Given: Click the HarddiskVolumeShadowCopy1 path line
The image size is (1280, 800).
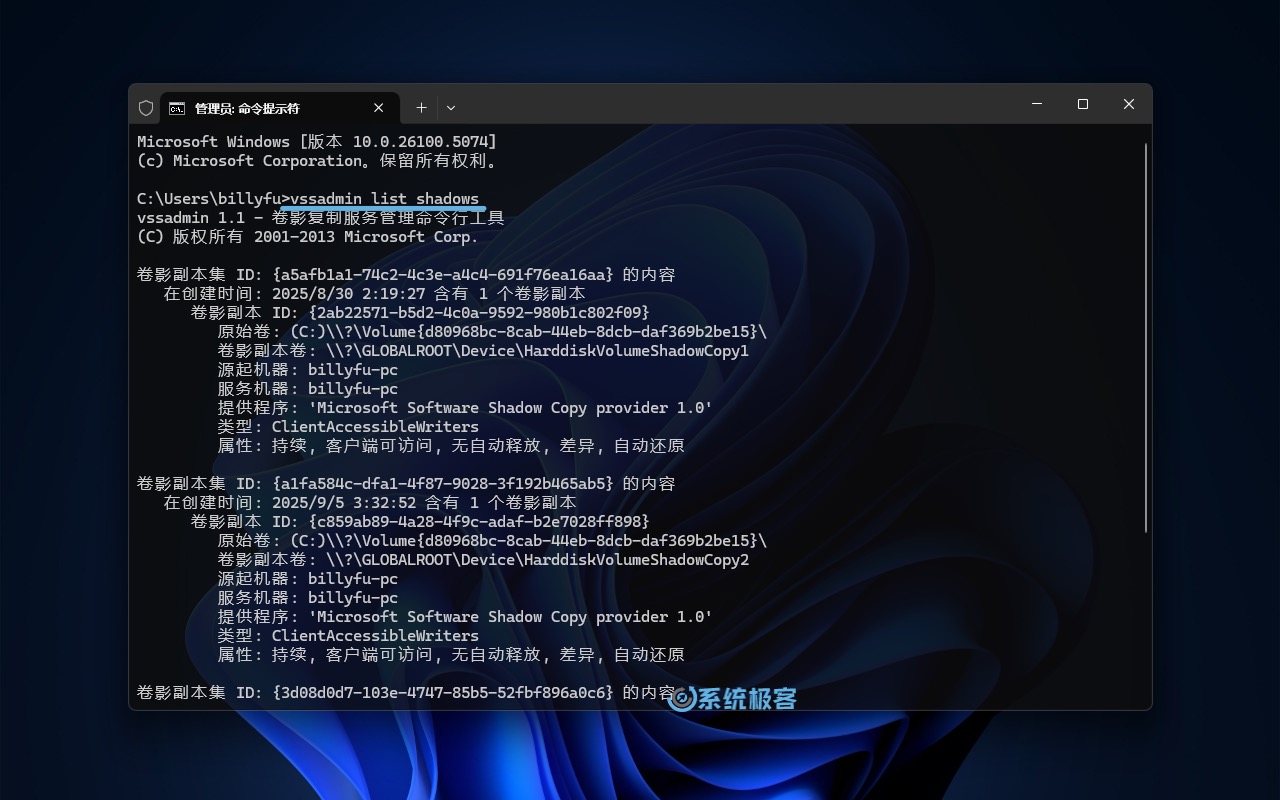Looking at the screenshot, I should [x=483, y=351].
